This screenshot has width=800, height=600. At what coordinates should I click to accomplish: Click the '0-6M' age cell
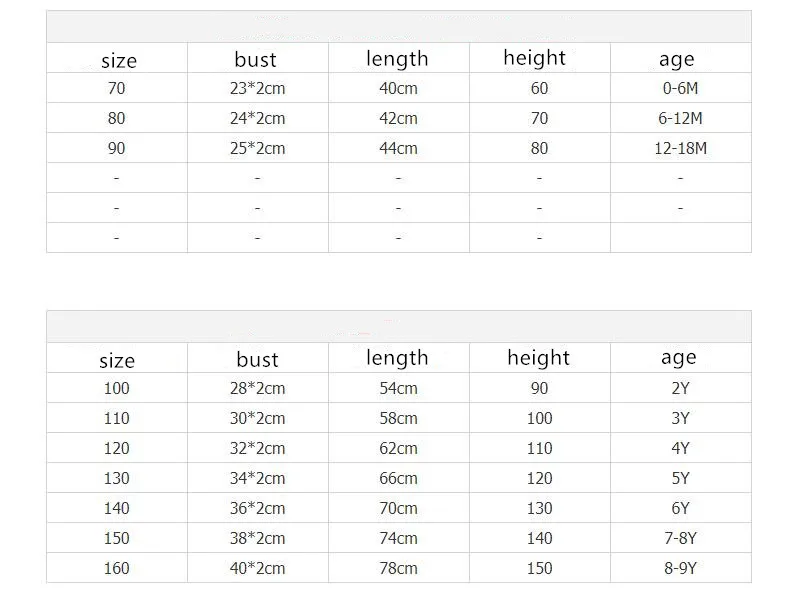pos(680,88)
